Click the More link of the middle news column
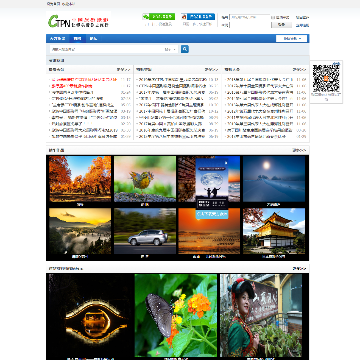Screen dimensions: 360x360 pos(211,70)
